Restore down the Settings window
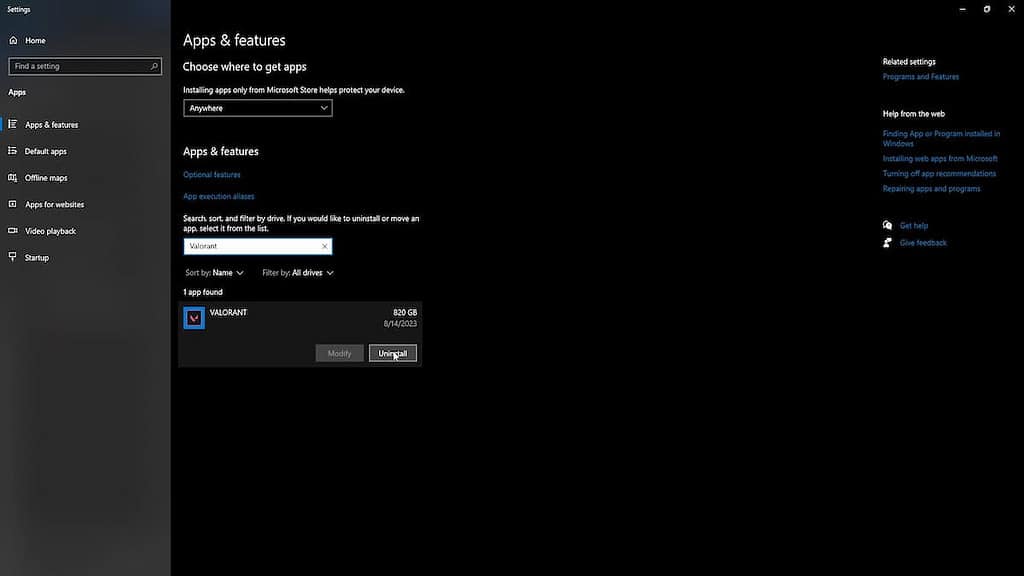Screen dimensions: 1024x576 click(x=987, y=9)
